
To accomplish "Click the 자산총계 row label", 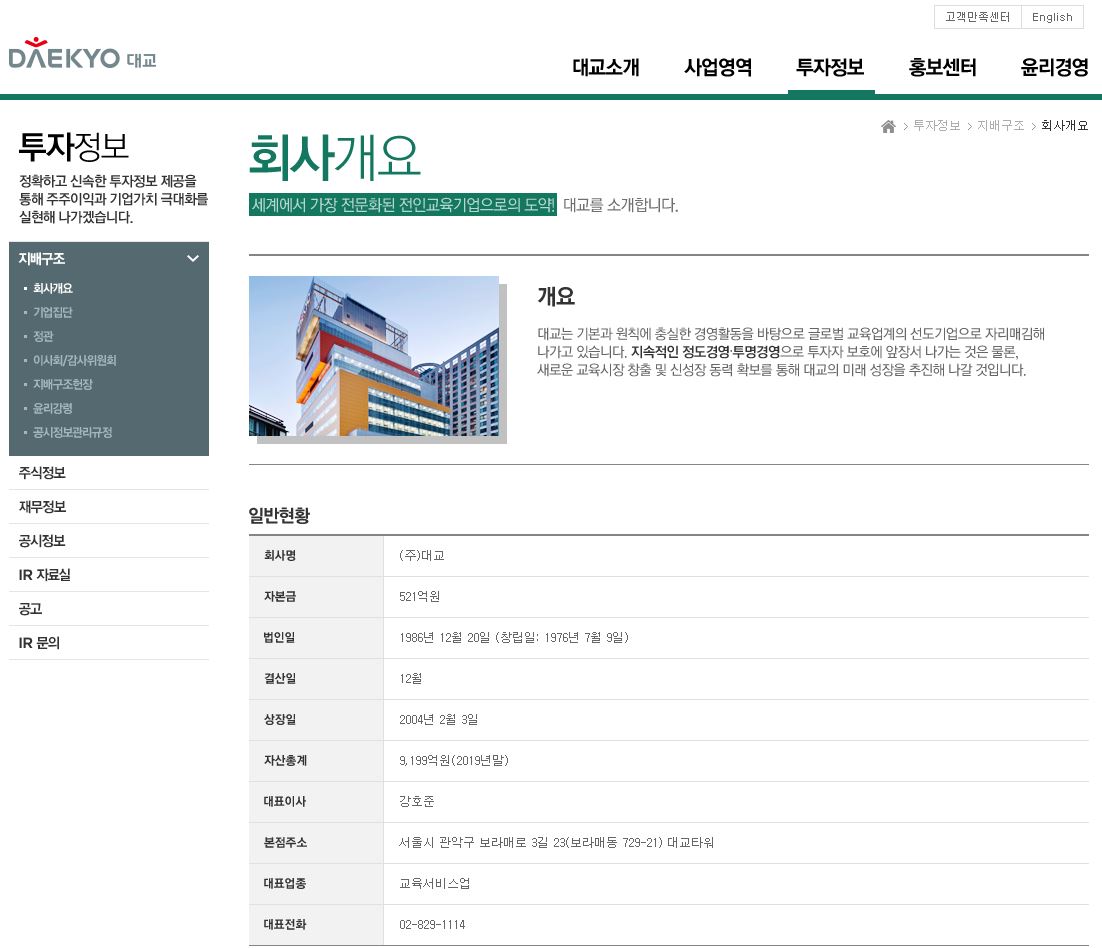I will (x=285, y=760).
